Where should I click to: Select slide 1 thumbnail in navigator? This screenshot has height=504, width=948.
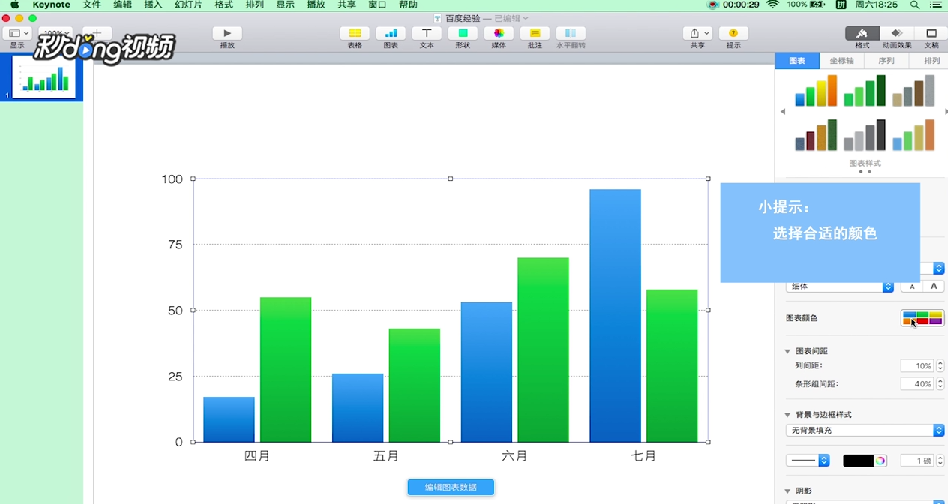pos(44,77)
